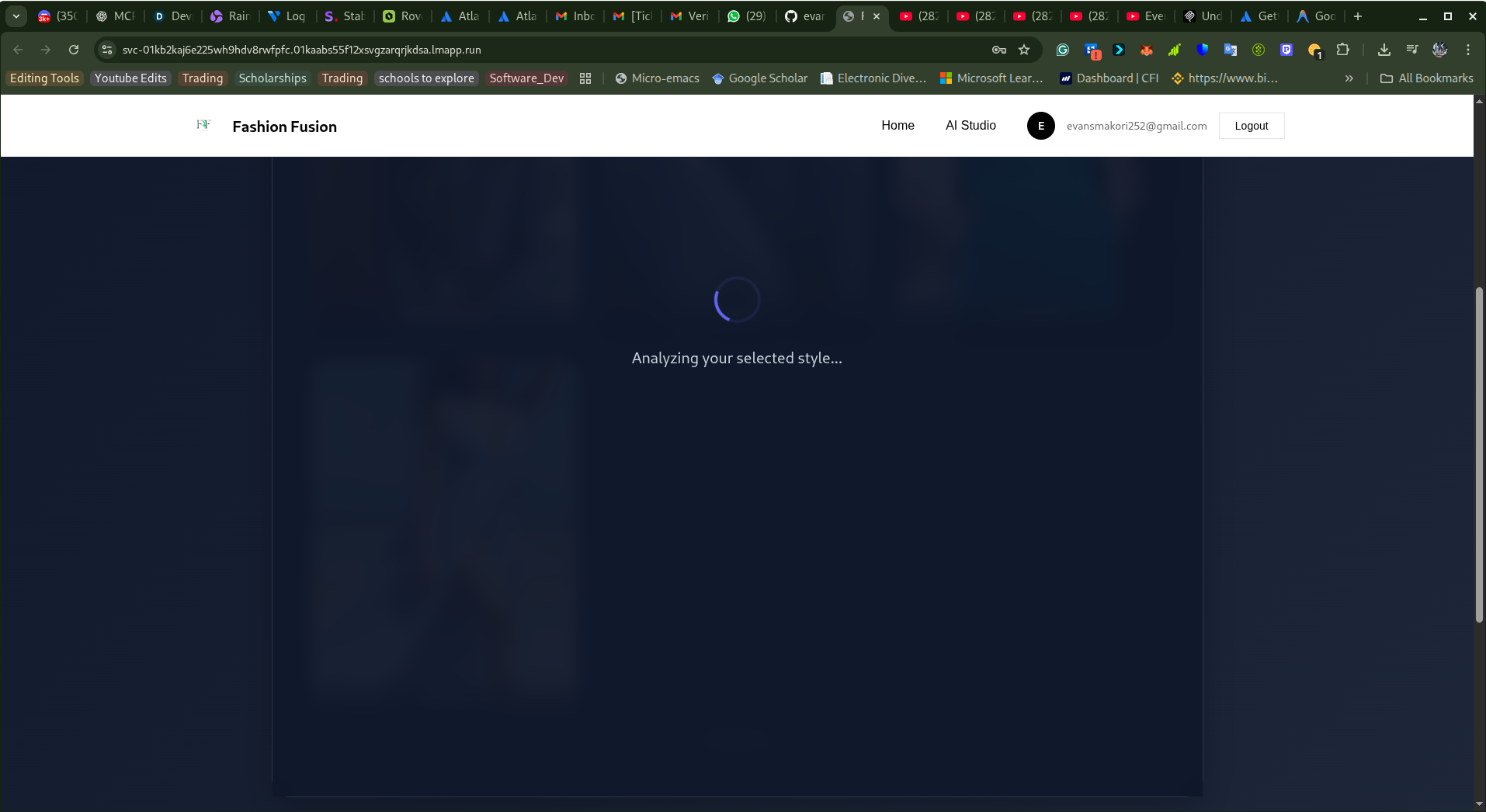Show hidden bookmarks with the chevron
The height and width of the screenshot is (812, 1486).
coord(1349,78)
